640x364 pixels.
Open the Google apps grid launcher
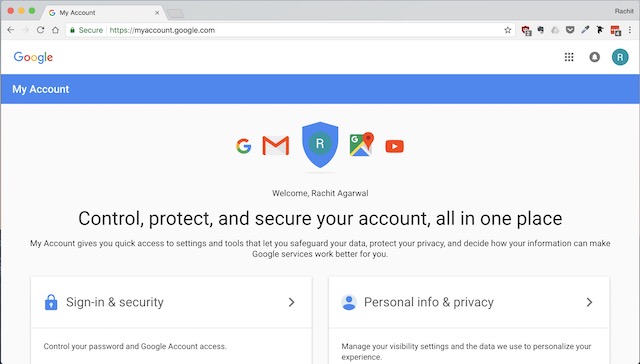569,57
